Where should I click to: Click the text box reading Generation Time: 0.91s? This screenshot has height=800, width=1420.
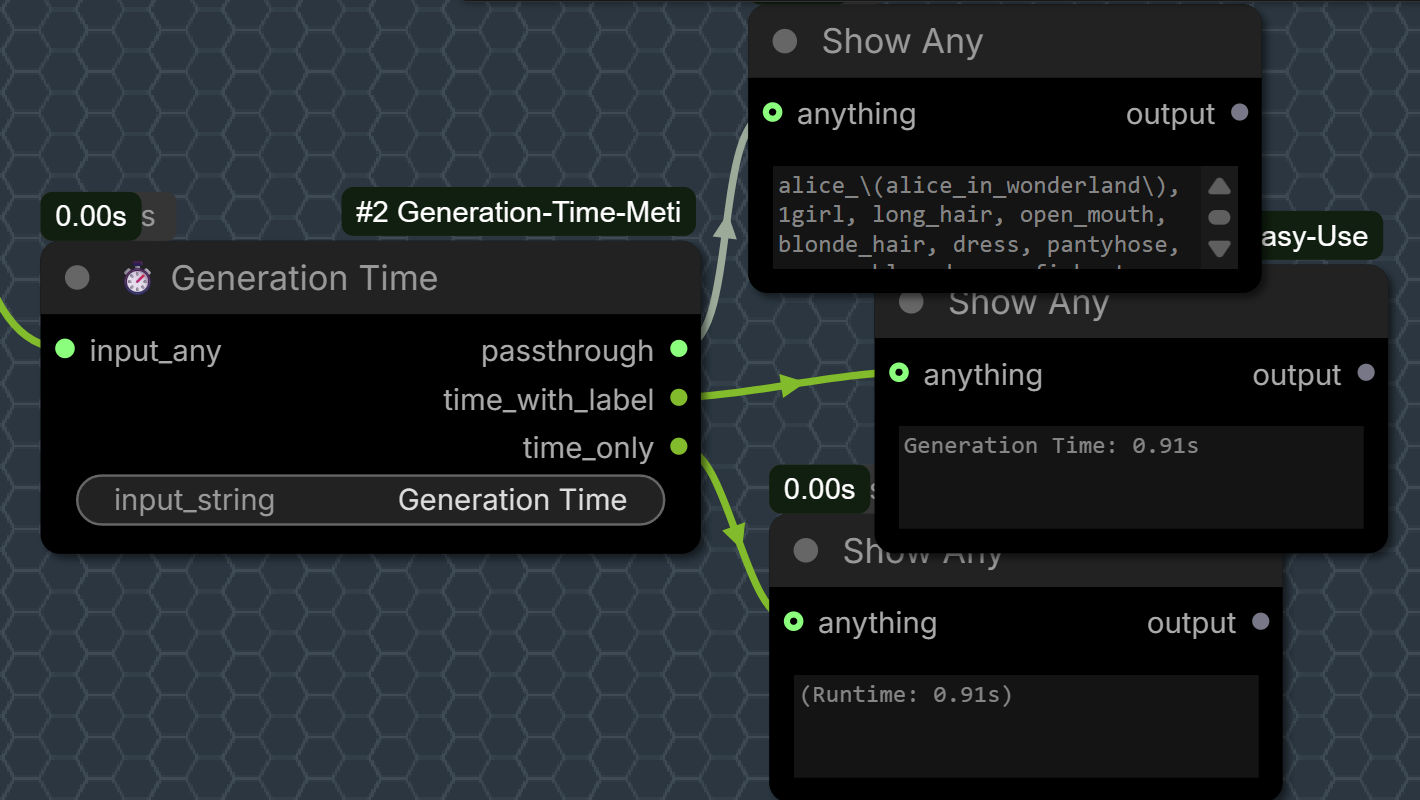tap(1131, 477)
